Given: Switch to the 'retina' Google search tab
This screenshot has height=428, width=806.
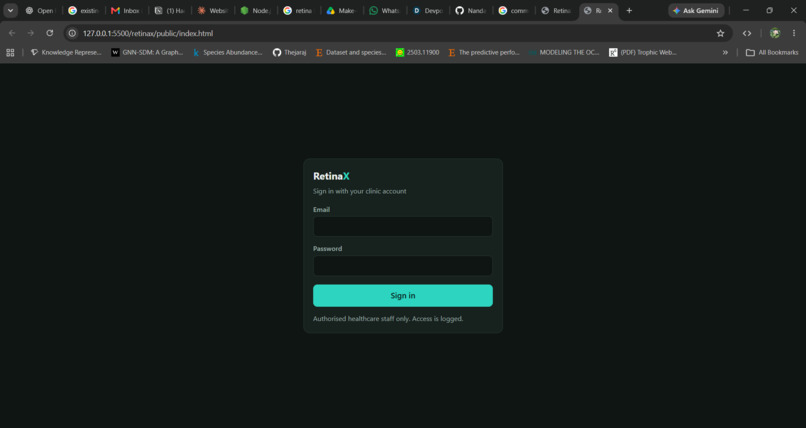Looking at the screenshot, I should [298, 10].
